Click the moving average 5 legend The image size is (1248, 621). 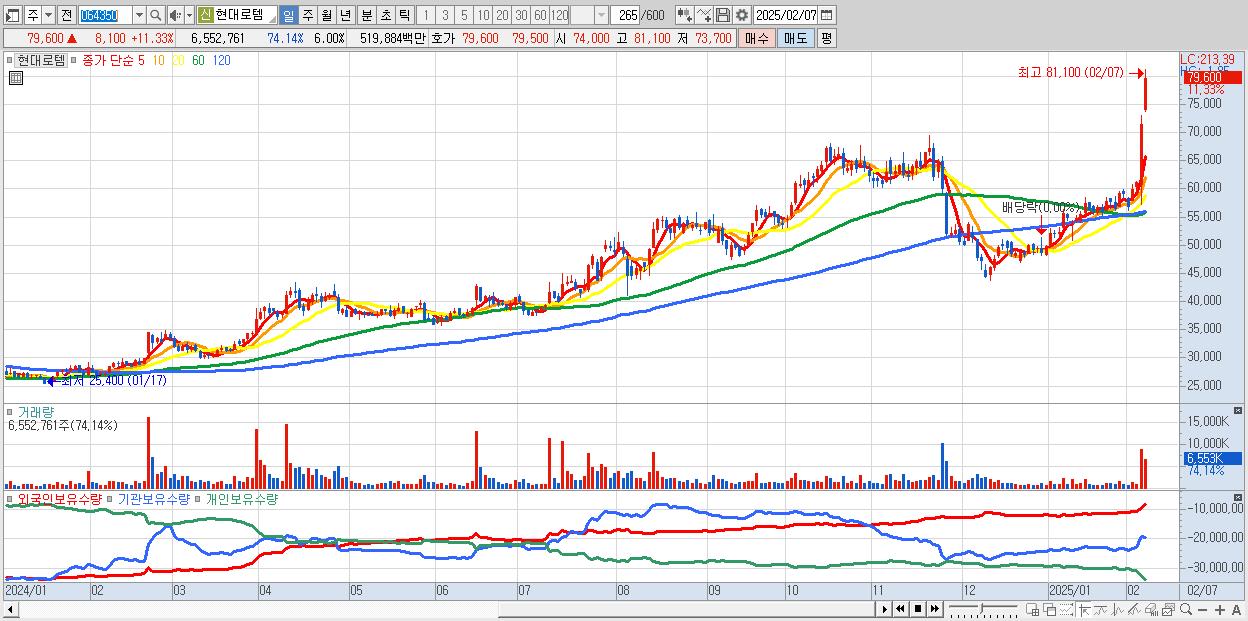pos(141,60)
